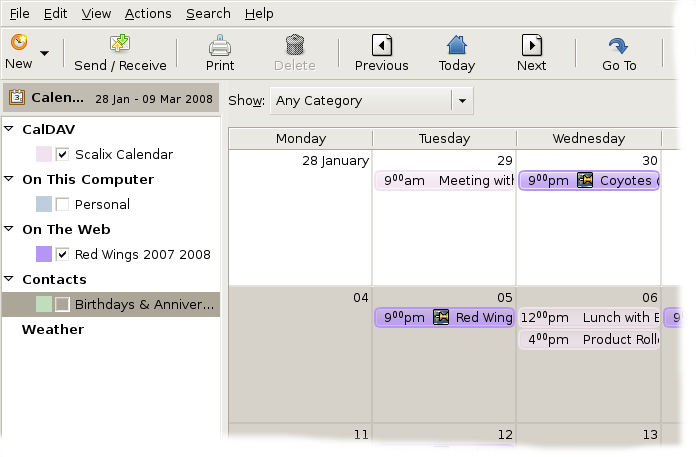Screen dimensions: 696x457
Task: Go to Today using home icon
Action: tap(456, 44)
